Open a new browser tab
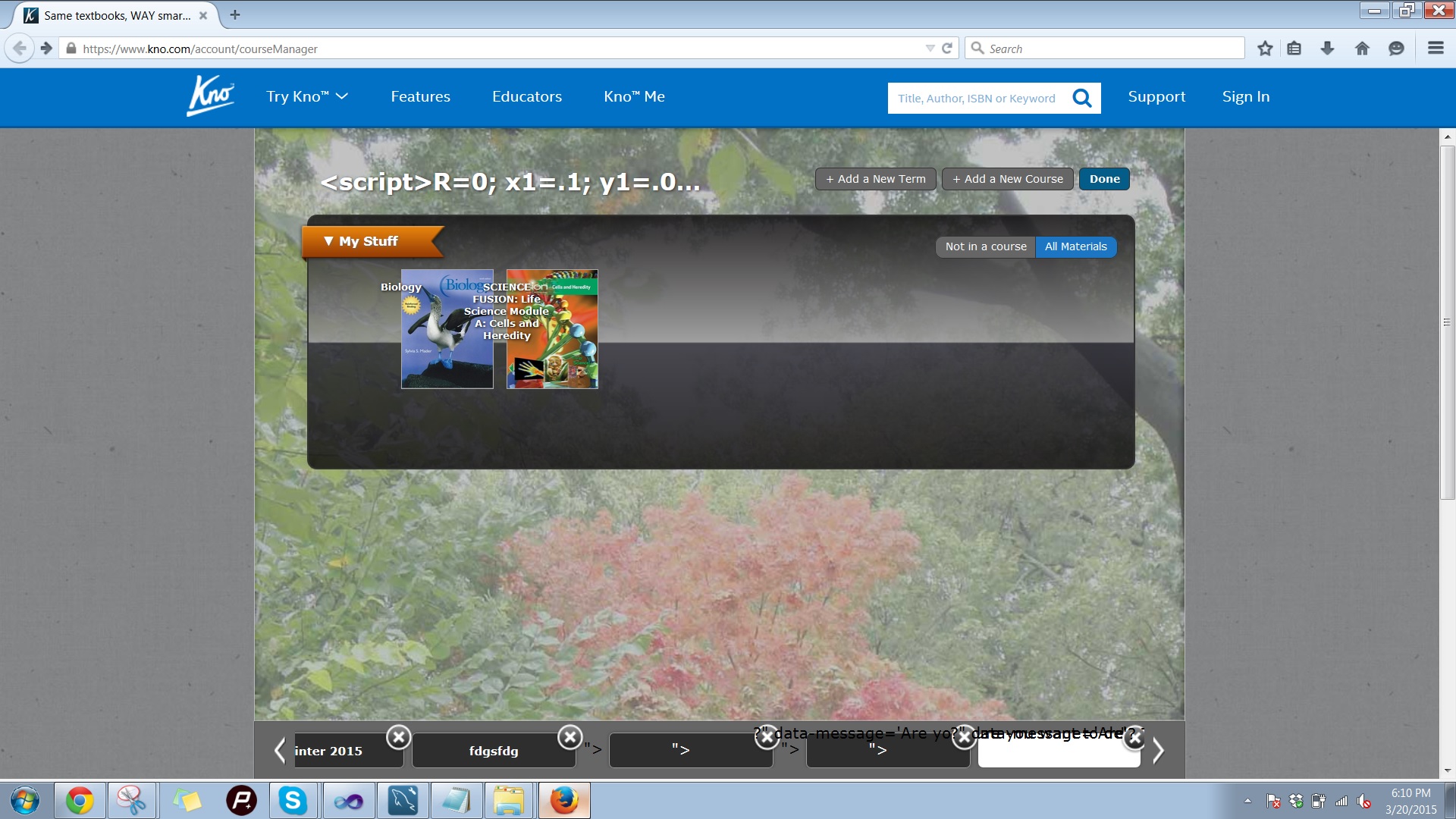The width and height of the screenshot is (1456, 819). coord(235,14)
